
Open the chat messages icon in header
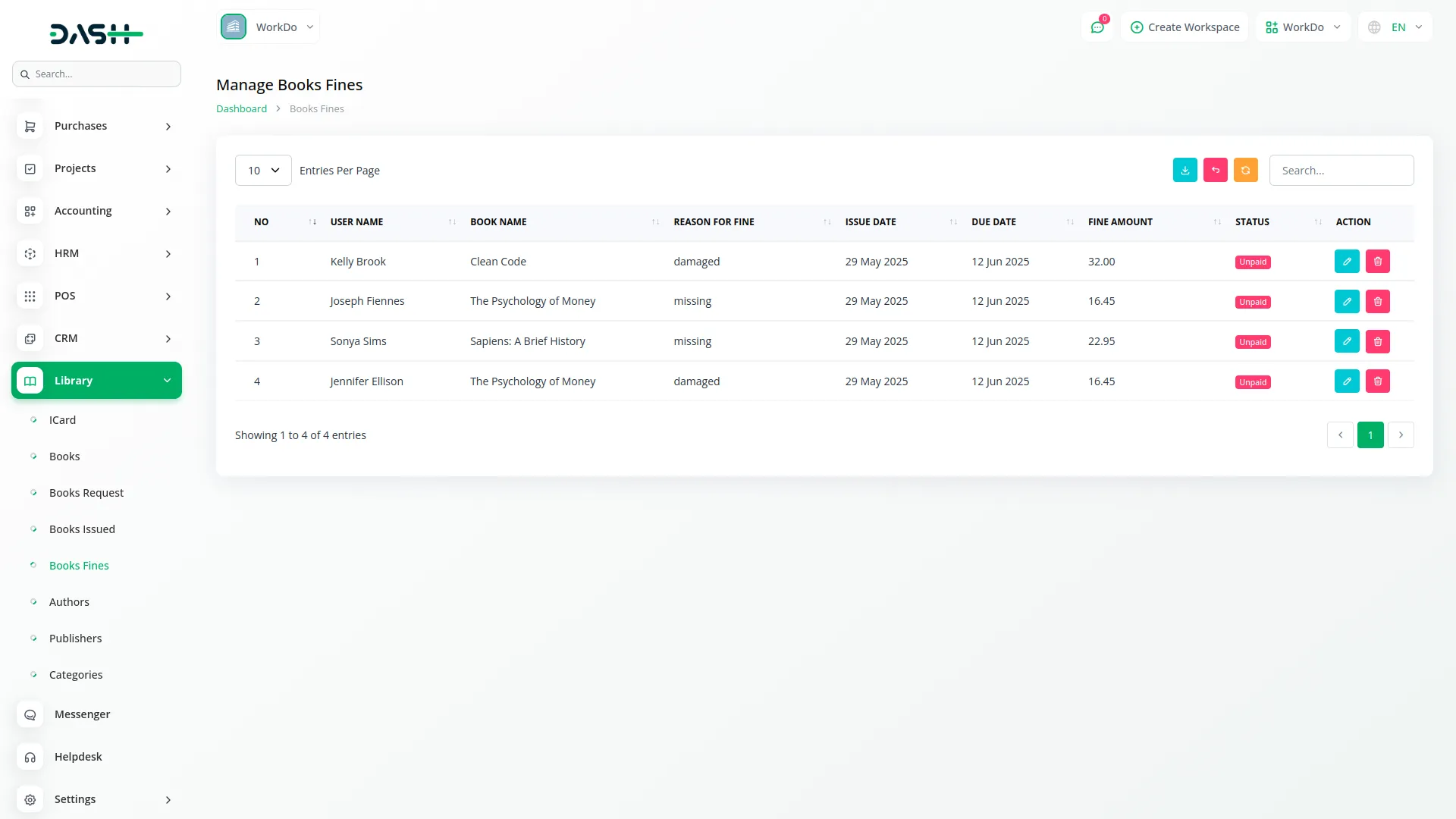(1097, 27)
